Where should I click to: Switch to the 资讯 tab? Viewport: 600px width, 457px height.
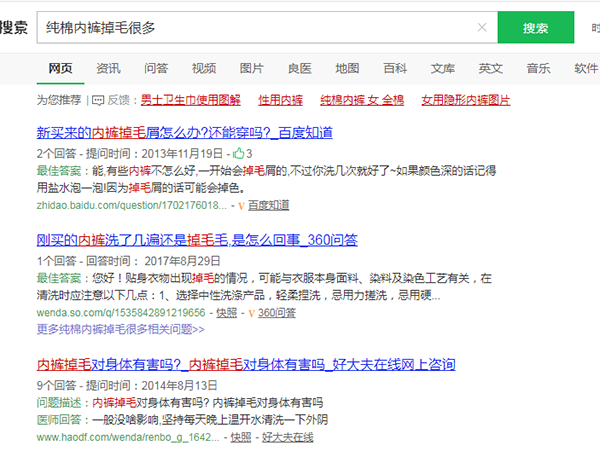tap(108, 69)
